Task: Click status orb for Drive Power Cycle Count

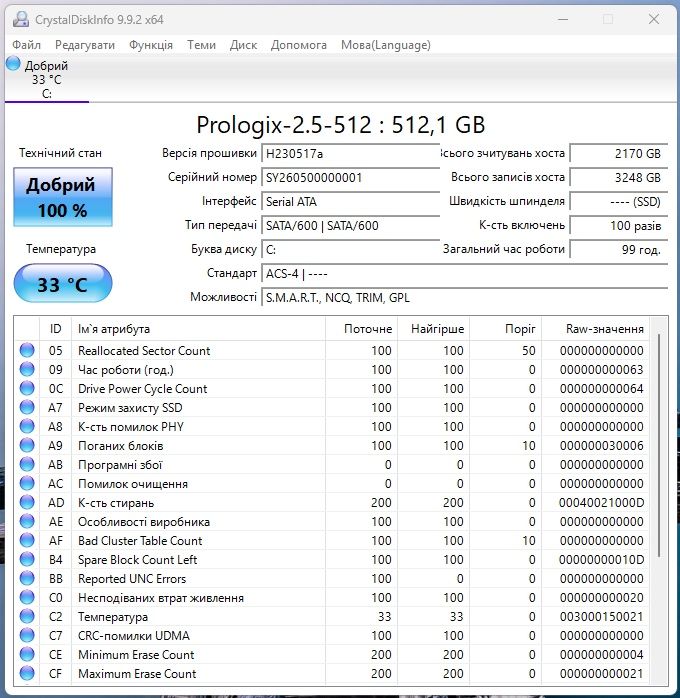Action: pyautogui.click(x=27, y=388)
